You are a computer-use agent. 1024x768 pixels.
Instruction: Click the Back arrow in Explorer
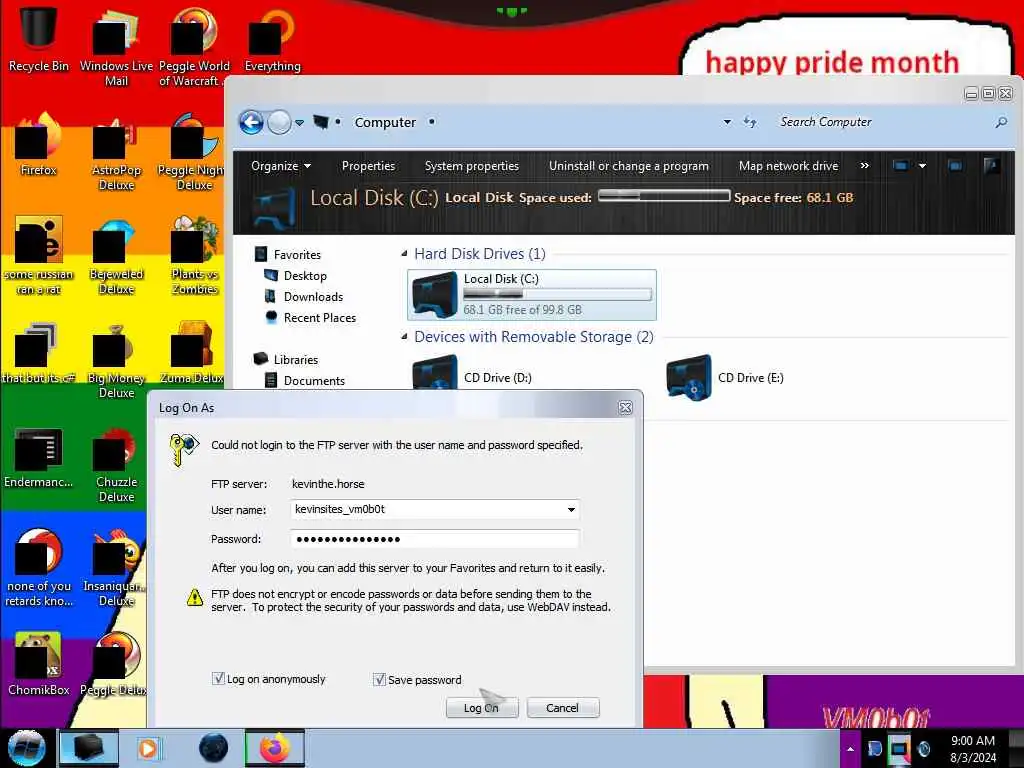251,122
